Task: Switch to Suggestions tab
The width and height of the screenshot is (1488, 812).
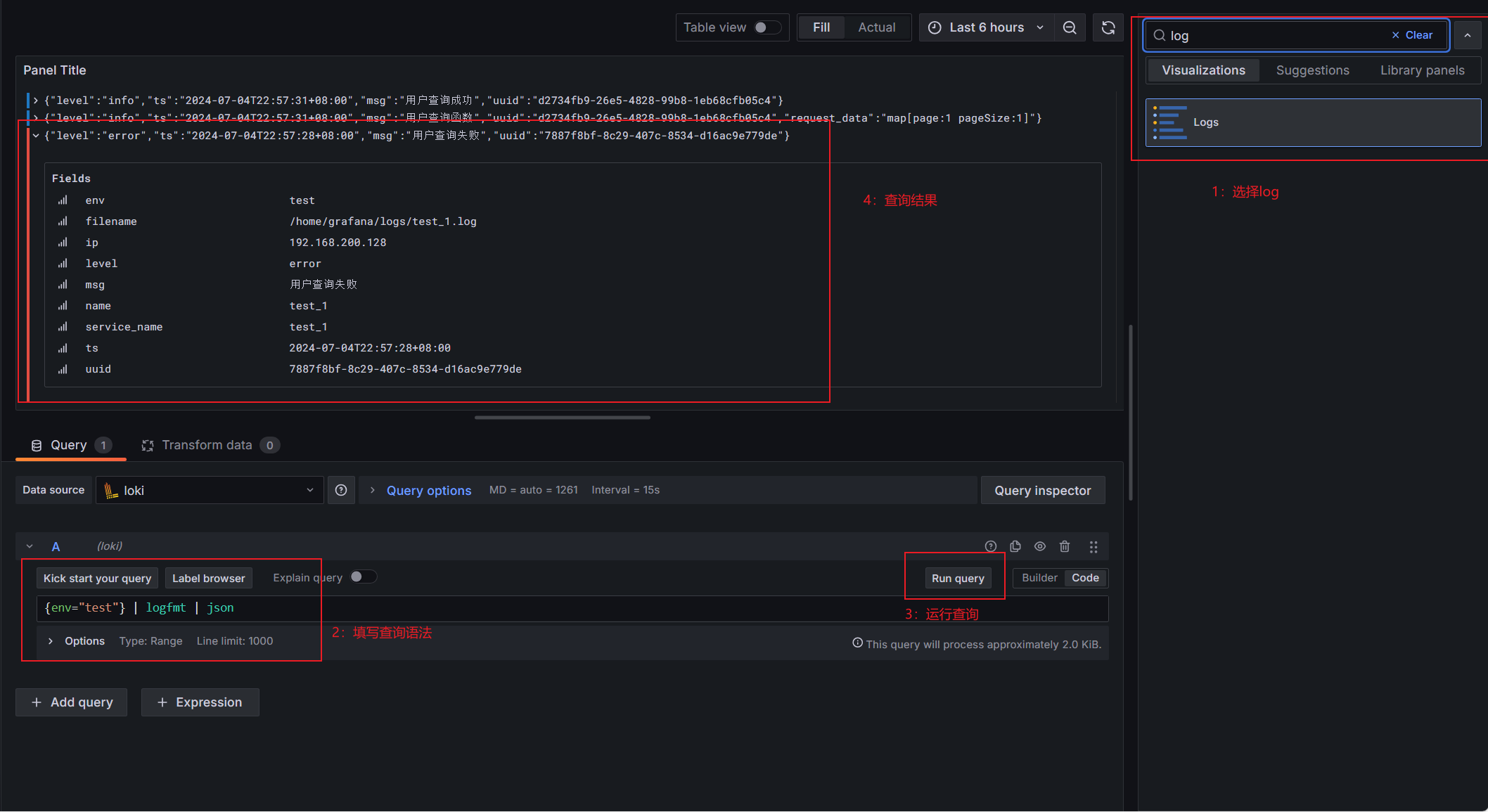Action: click(1312, 70)
